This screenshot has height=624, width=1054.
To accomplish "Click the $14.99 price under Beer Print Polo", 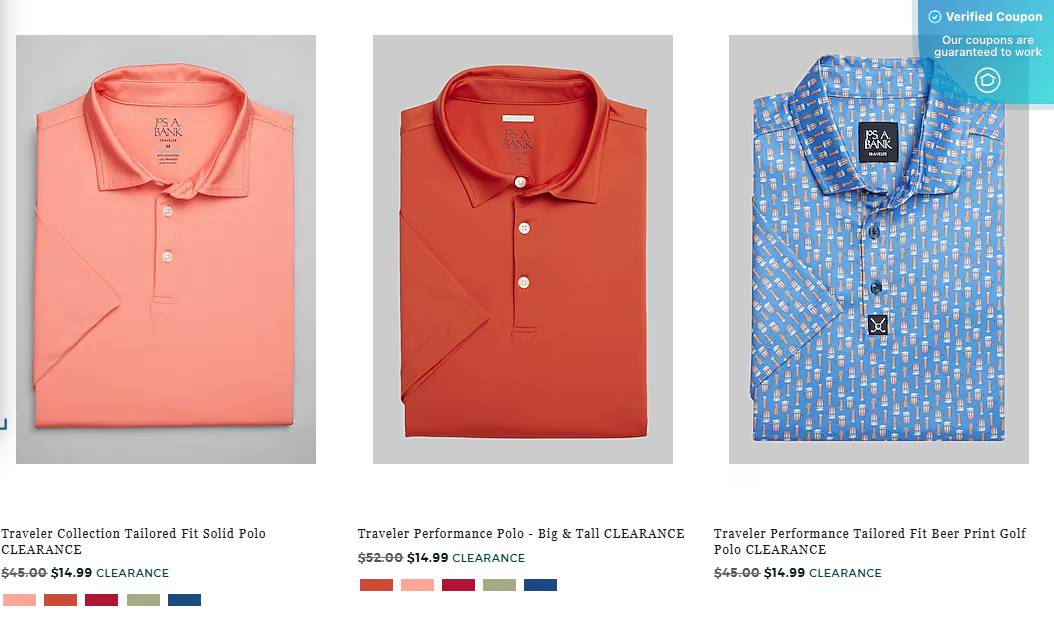I will [x=784, y=573].
